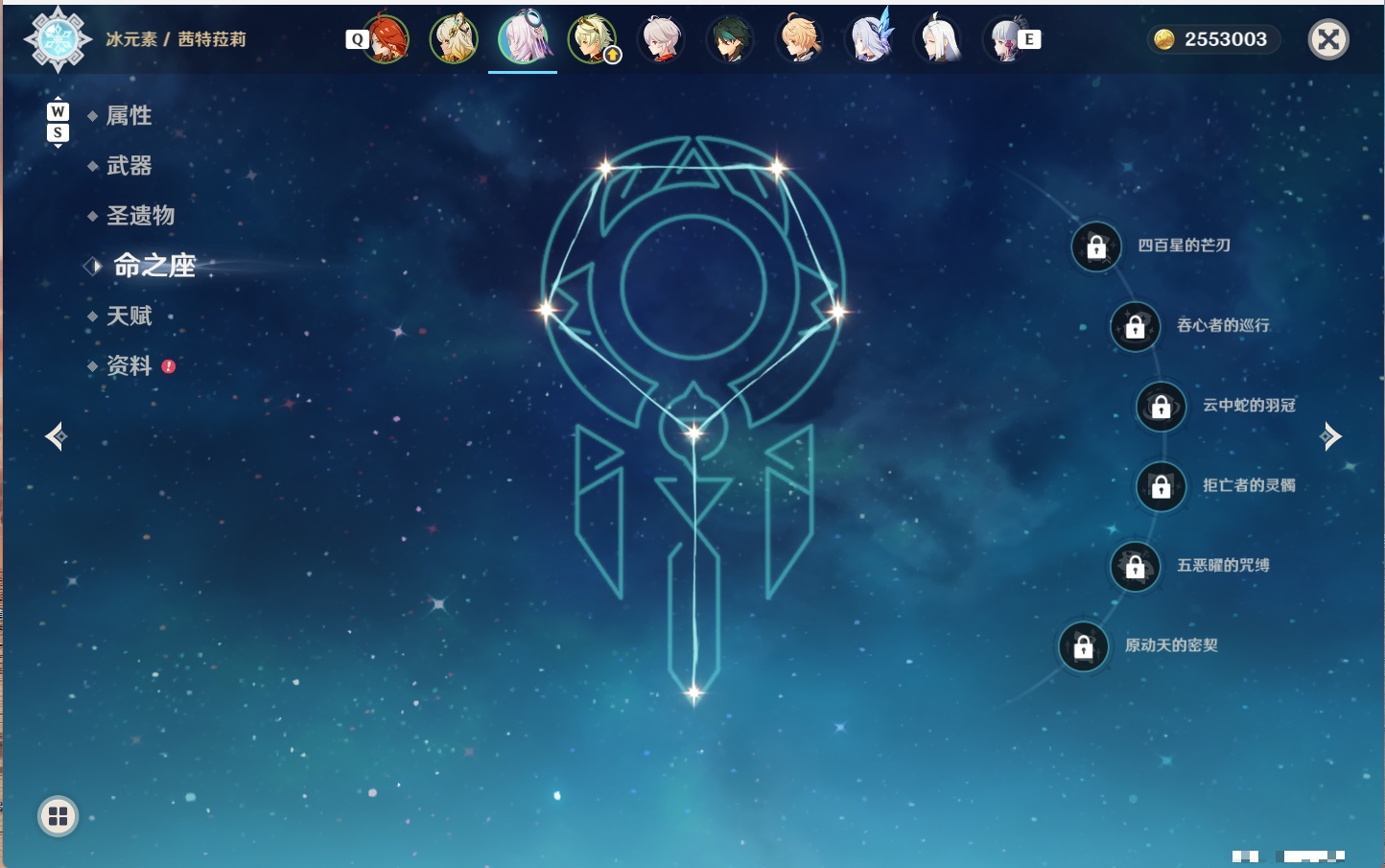The width and height of the screenshot is (1385, 868).
Task: Open the 武器 weapon tab
Action: click(129, 166)
